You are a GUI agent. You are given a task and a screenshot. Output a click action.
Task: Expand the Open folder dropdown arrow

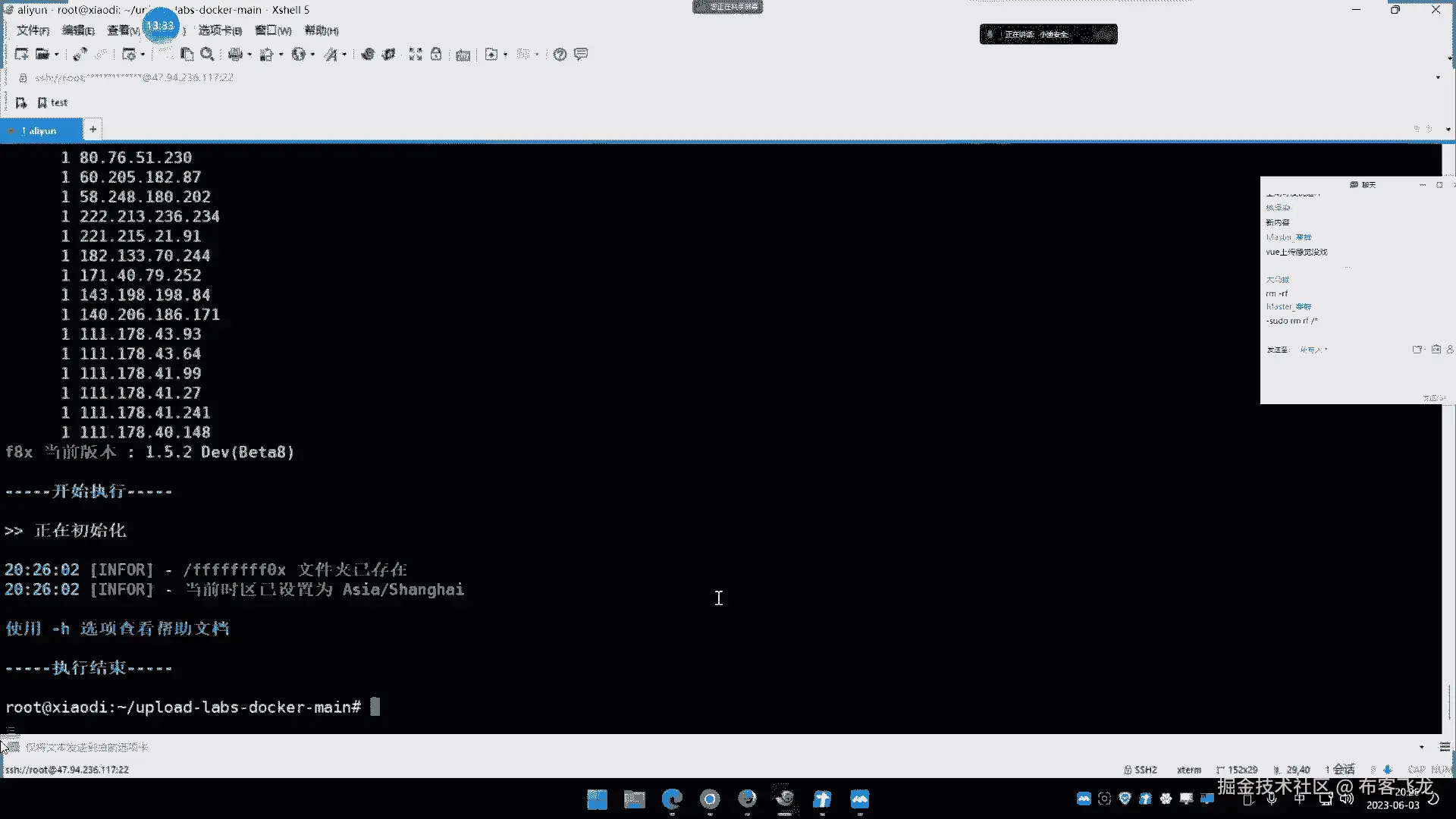click(56, 55)
